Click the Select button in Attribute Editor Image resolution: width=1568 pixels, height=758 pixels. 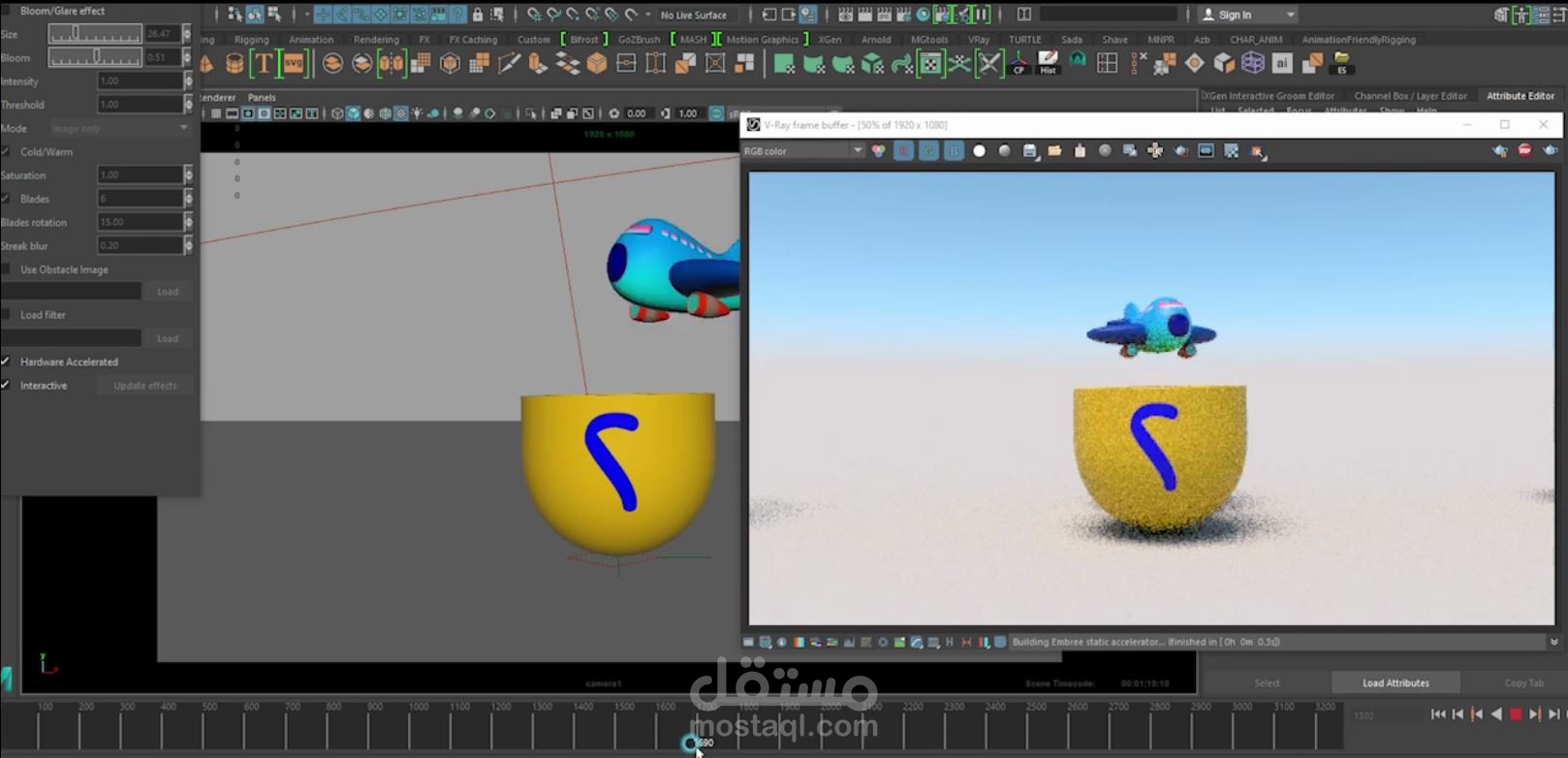[x=1267, y=683]
